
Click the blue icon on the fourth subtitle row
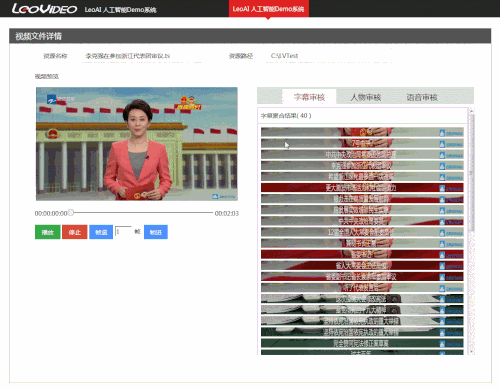point(442,166)
